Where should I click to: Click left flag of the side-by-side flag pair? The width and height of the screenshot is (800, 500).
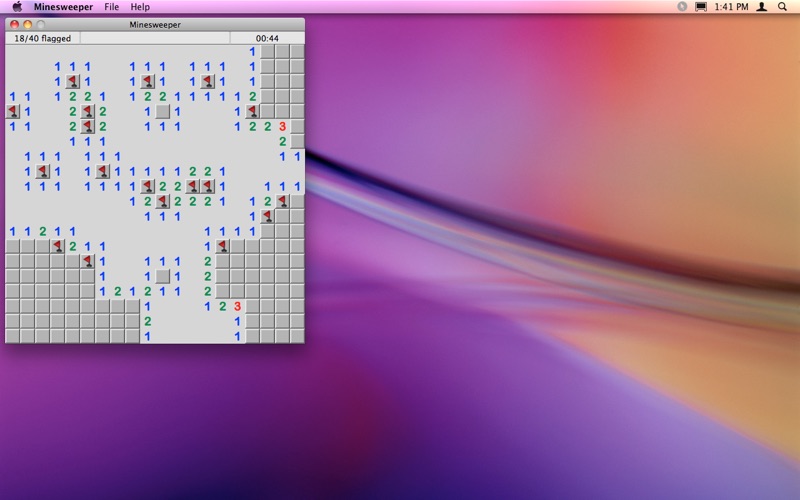pos(192,186)
